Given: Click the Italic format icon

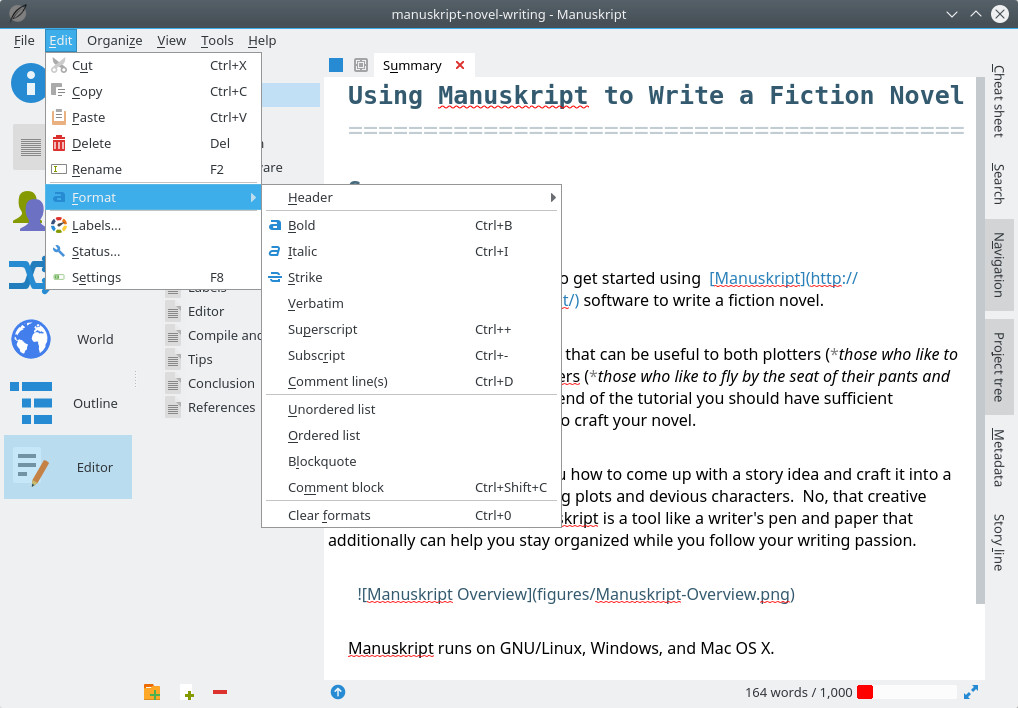Looking at the screenshot, I should 275,251.
